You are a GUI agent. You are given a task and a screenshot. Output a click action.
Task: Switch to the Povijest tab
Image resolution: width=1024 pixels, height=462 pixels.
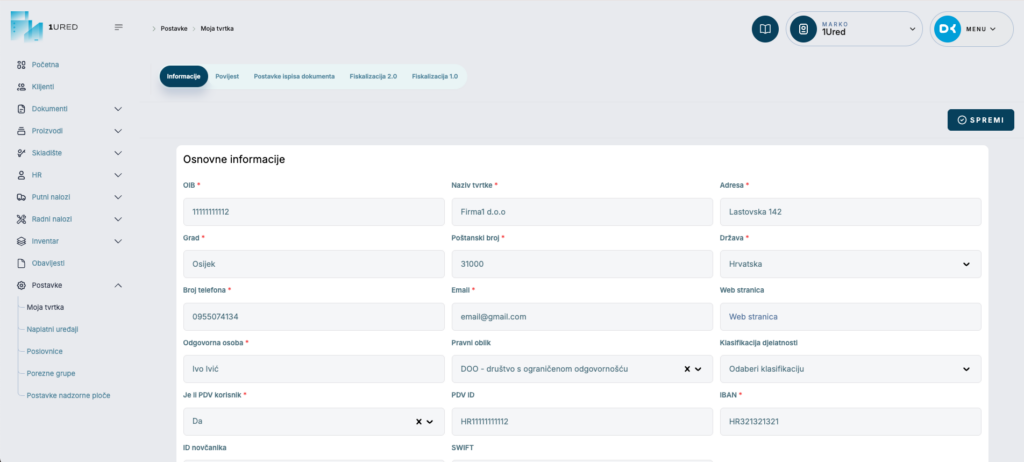click(x=227, y=77)
